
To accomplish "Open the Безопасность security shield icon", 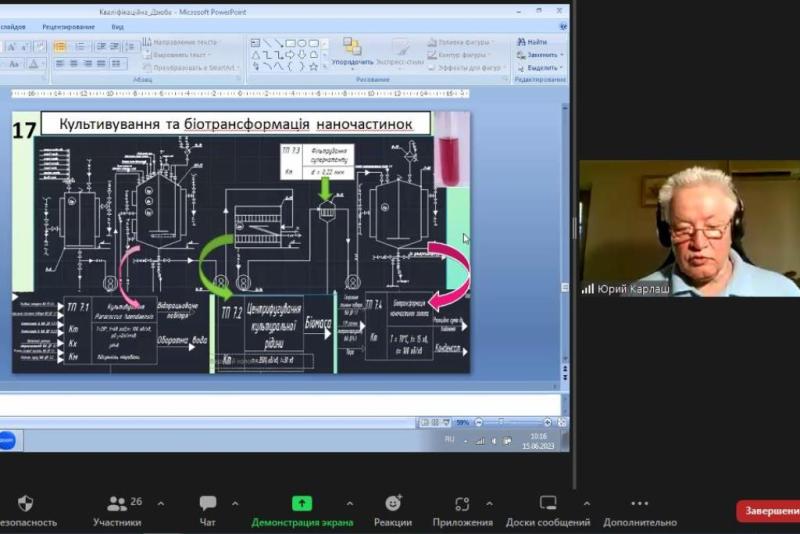I will (25, 503).
